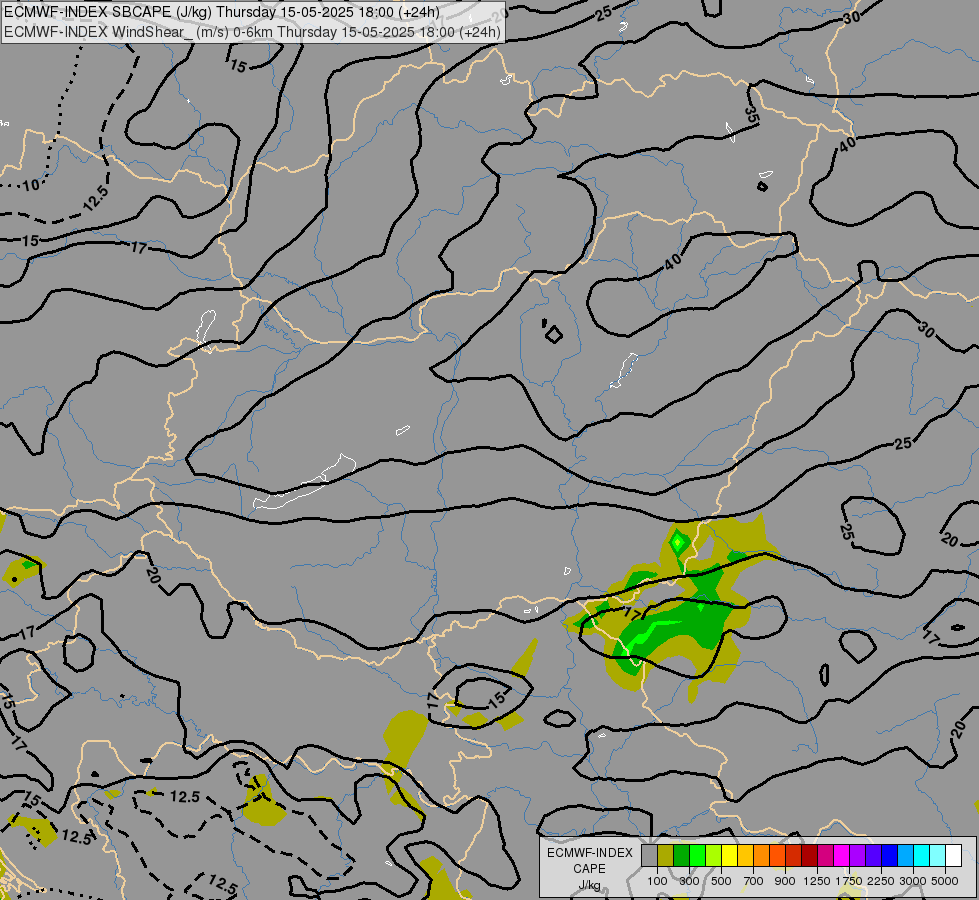Click the '700' legend value label
This screenshot has width=979, height=900.
click(753, 881)
